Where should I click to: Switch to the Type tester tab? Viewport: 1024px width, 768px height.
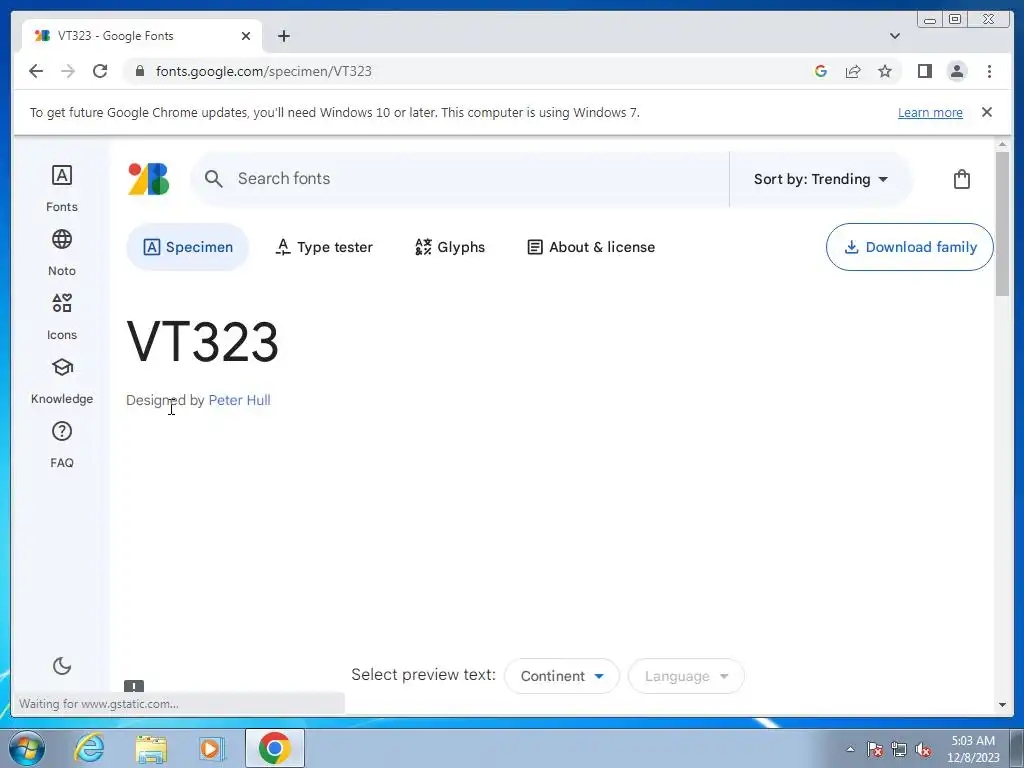(324, 247)
